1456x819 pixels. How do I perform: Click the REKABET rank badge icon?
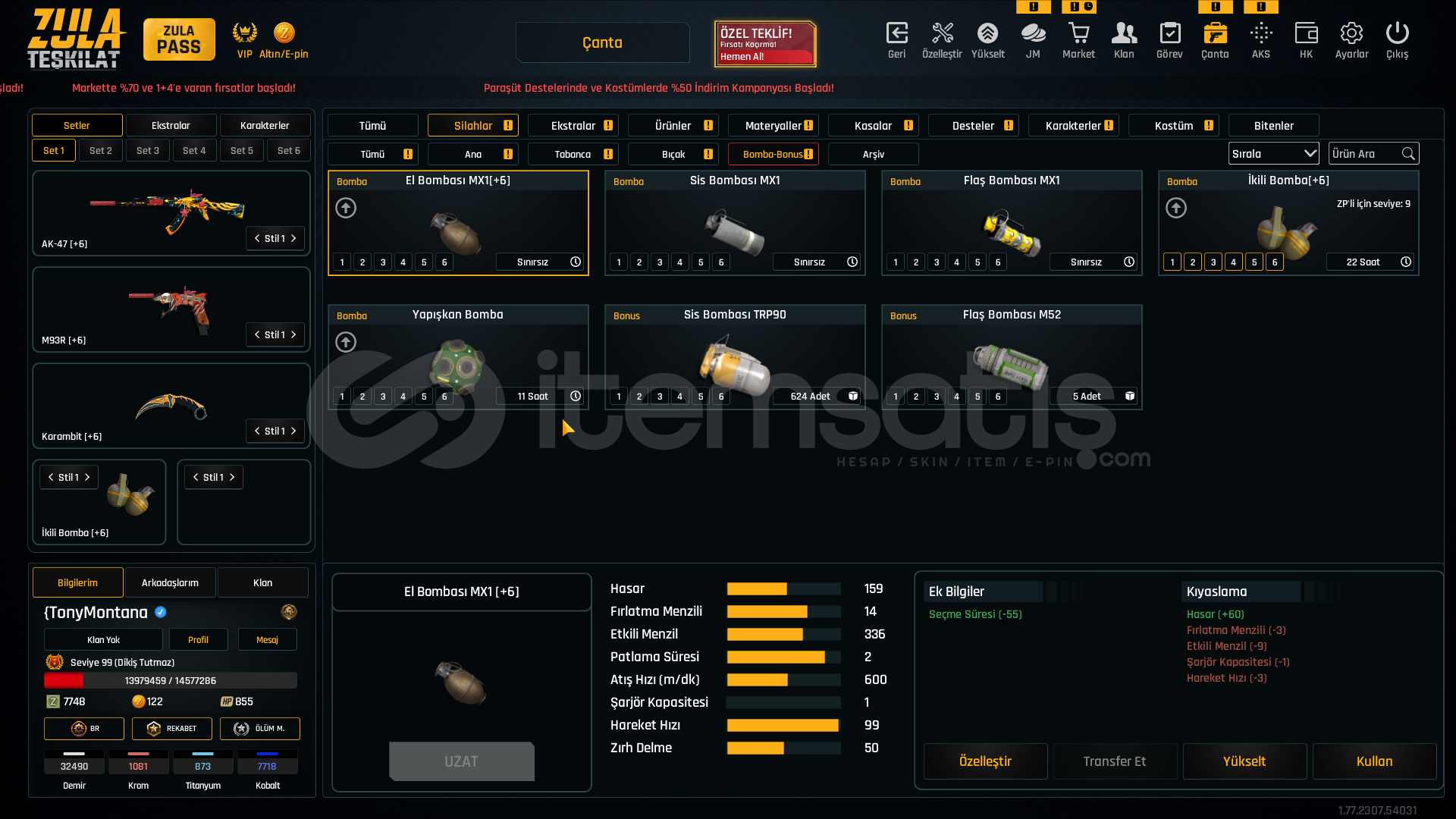[154, 729]
